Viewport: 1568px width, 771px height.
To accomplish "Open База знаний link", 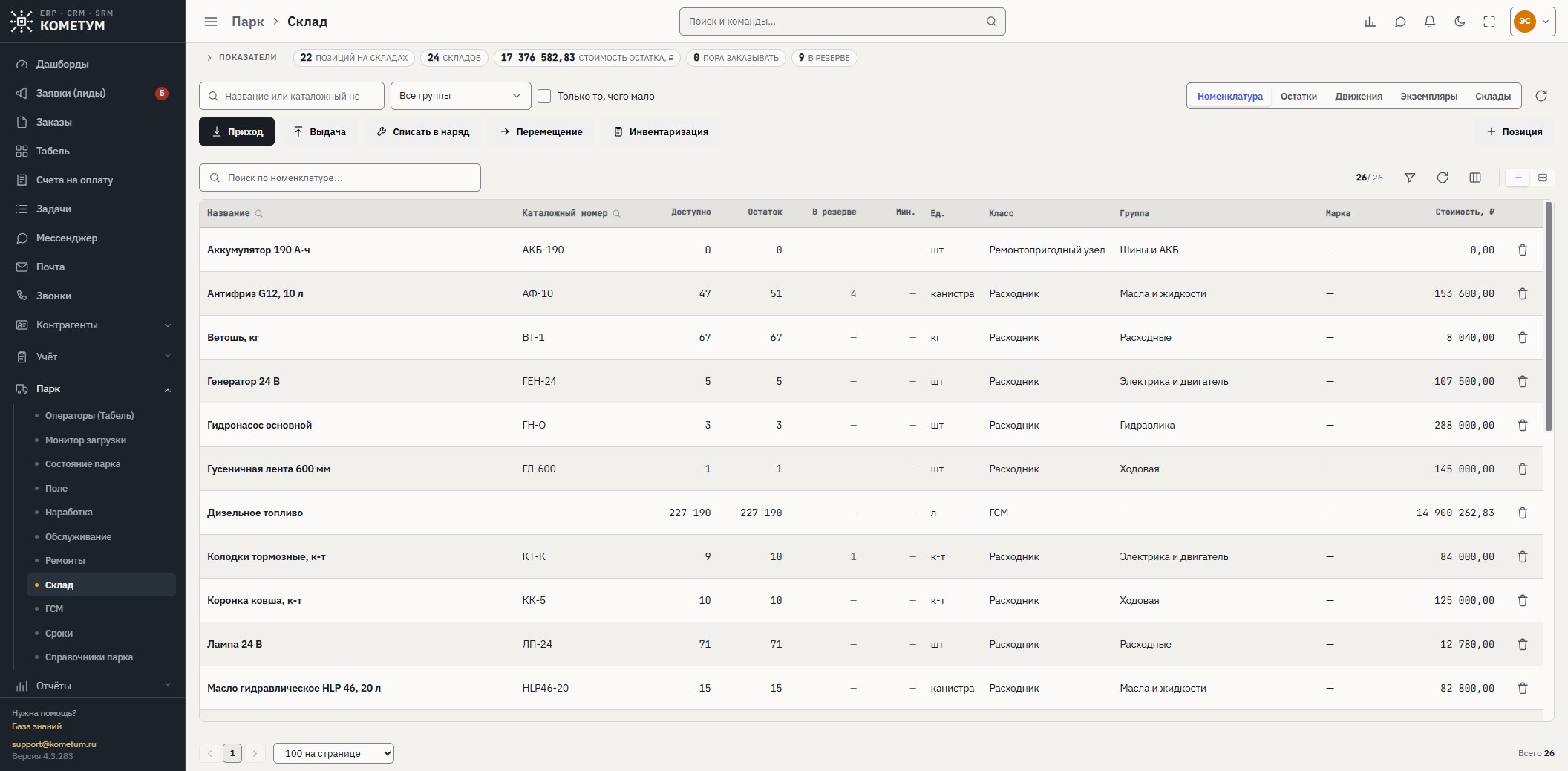I will pyautogui.click(x=36, y=726).
